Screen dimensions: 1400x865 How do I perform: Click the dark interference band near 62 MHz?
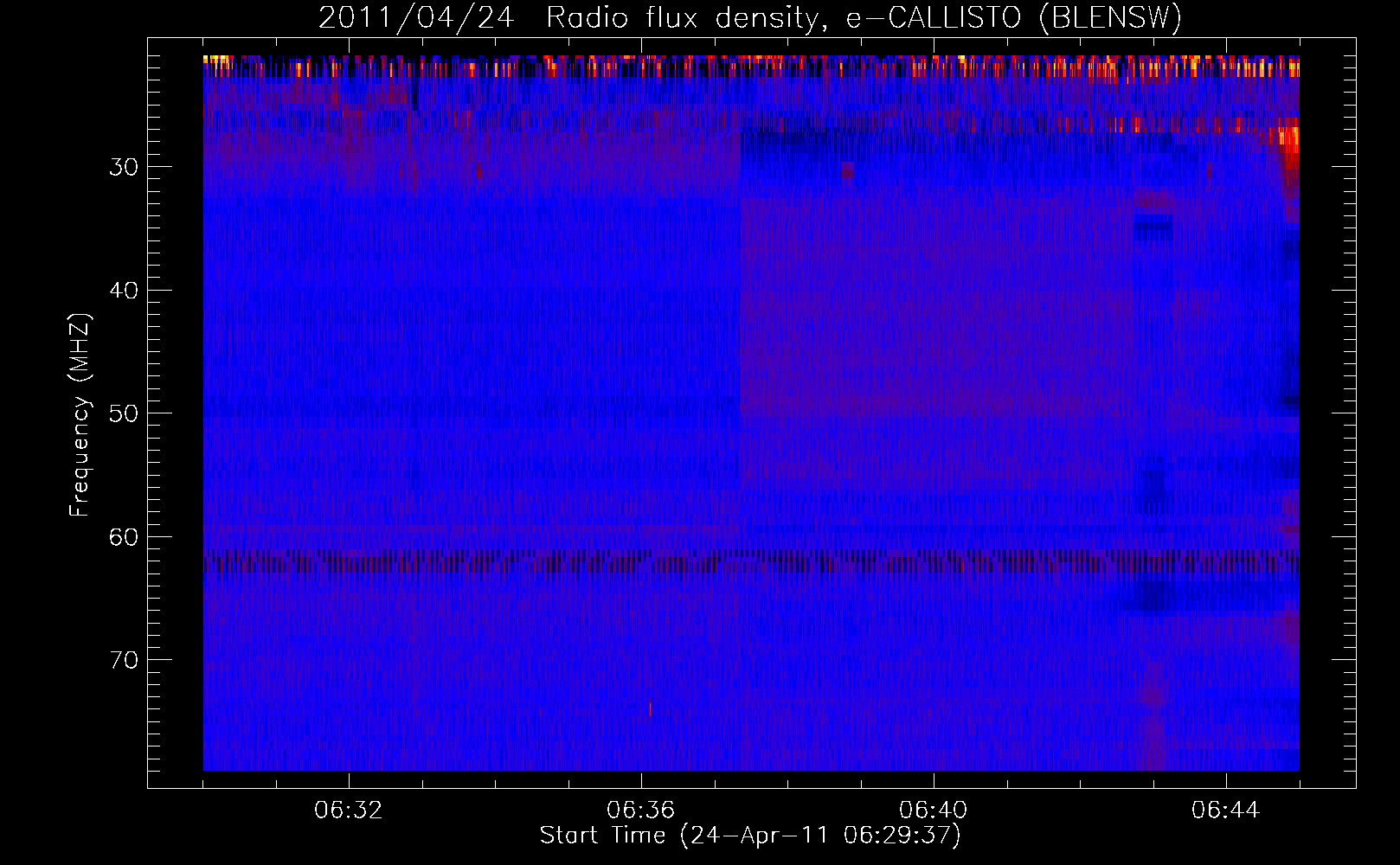751,561
